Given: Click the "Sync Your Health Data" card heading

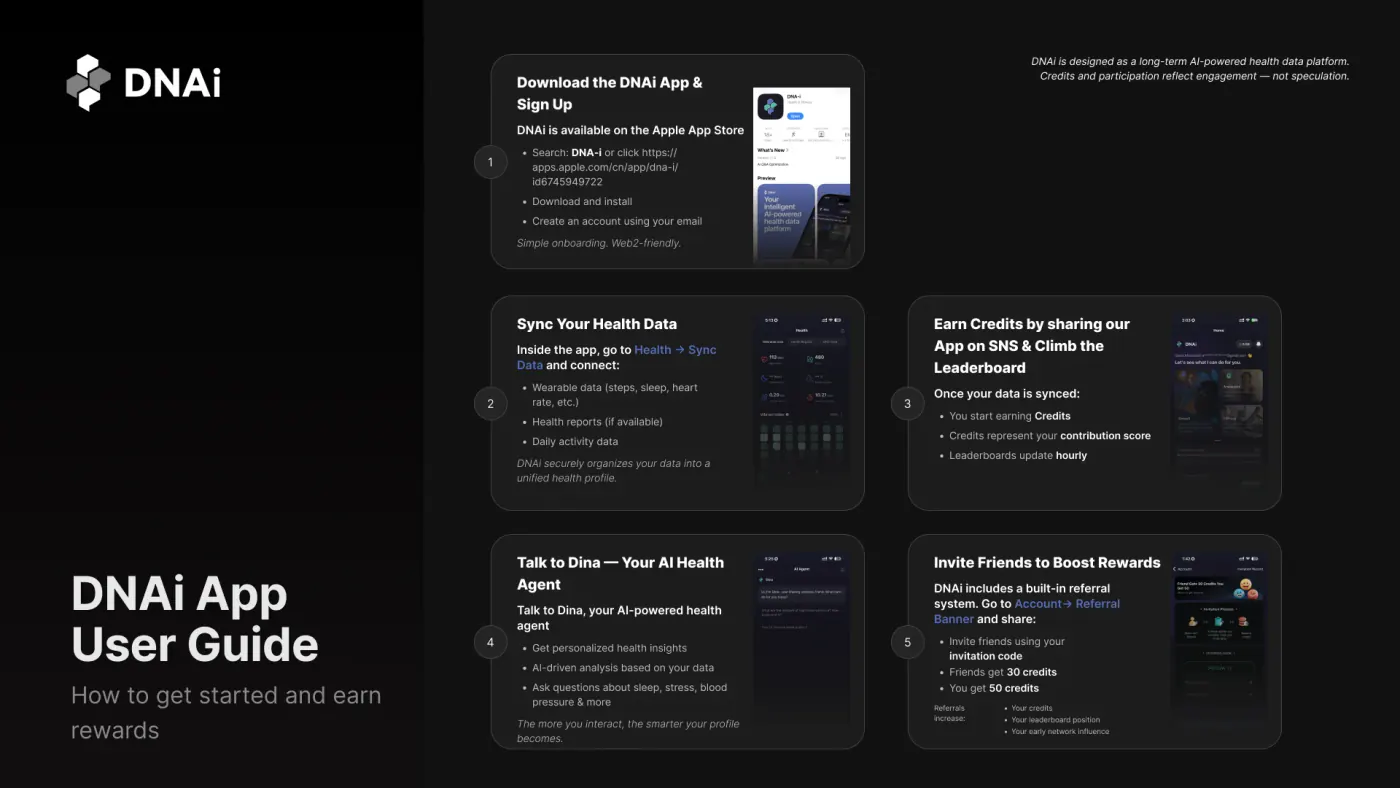Looking at the screenshot, I should click(597, 324).
